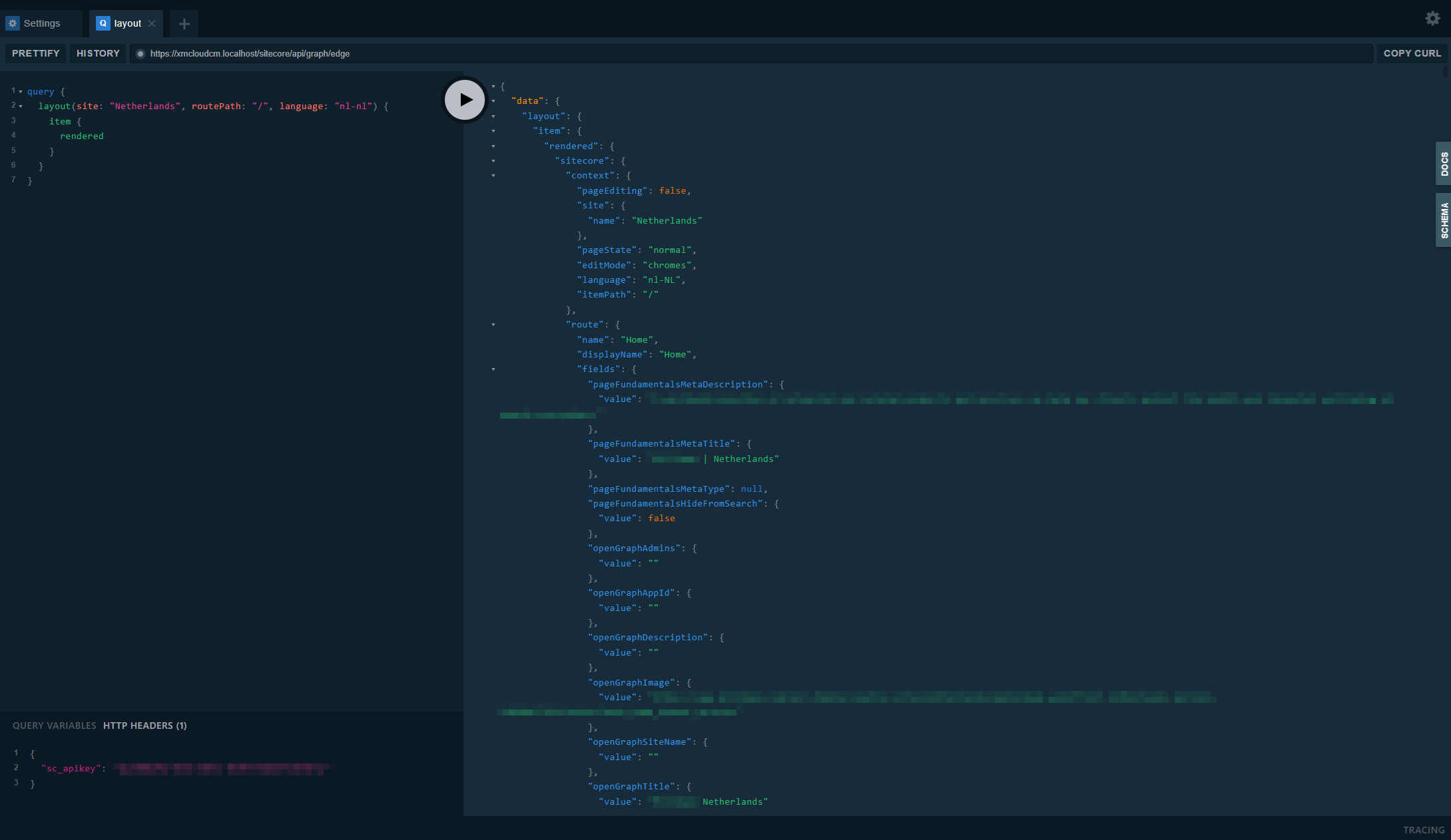
Task: Click the "item" field in the query editor
Action: click(60, 122)
